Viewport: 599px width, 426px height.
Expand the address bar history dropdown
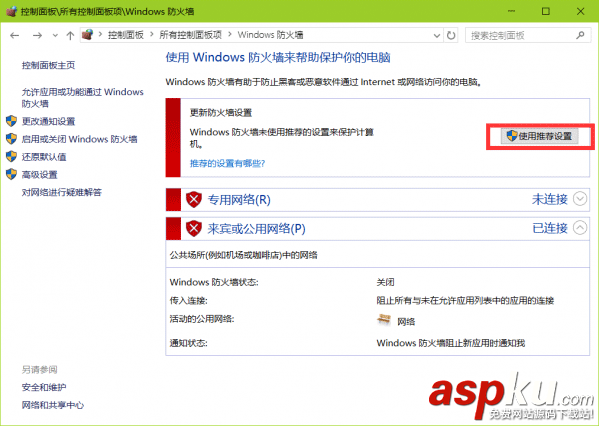point(437,36)
